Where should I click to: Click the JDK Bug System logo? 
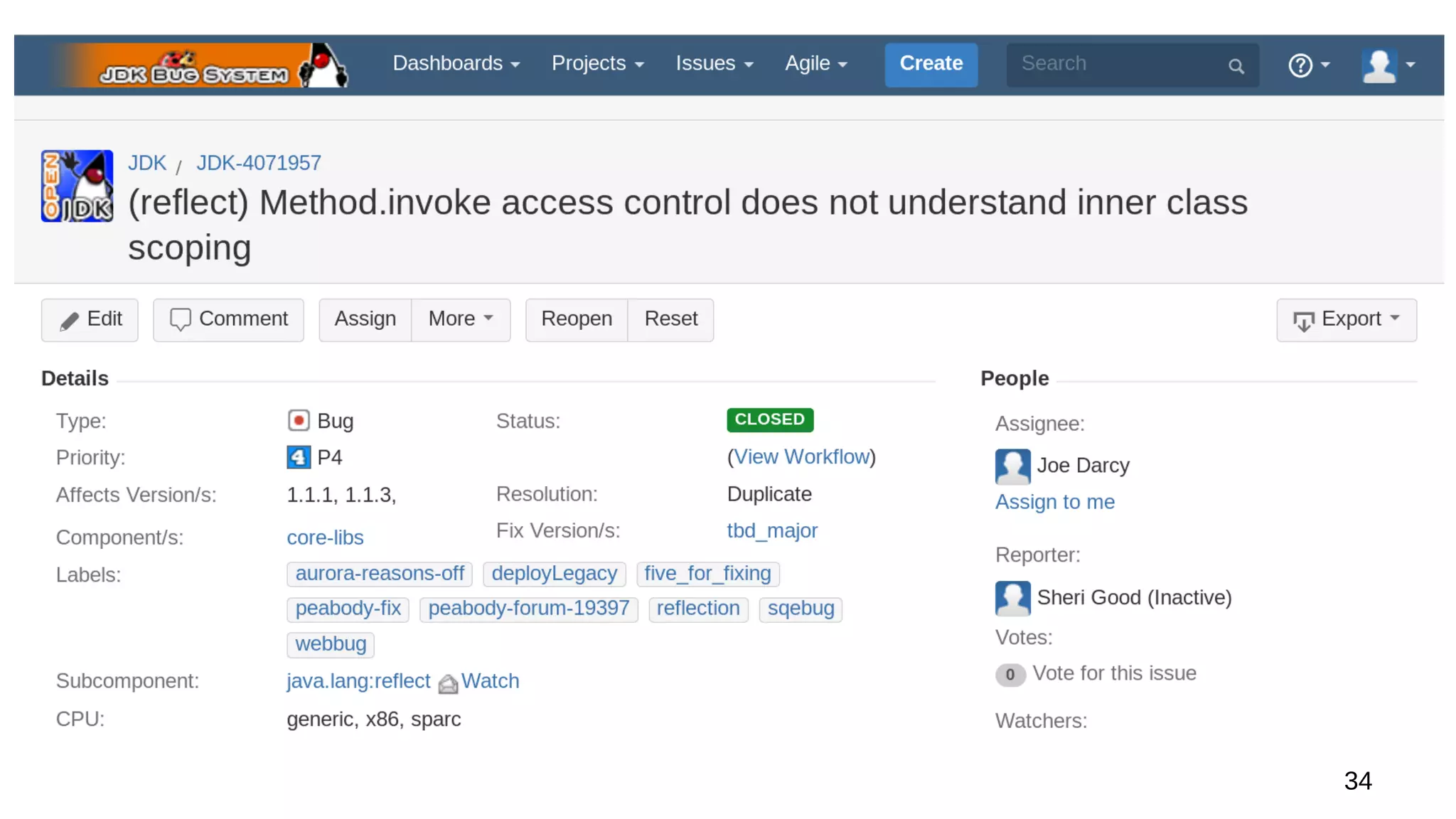tap(199, 65)
